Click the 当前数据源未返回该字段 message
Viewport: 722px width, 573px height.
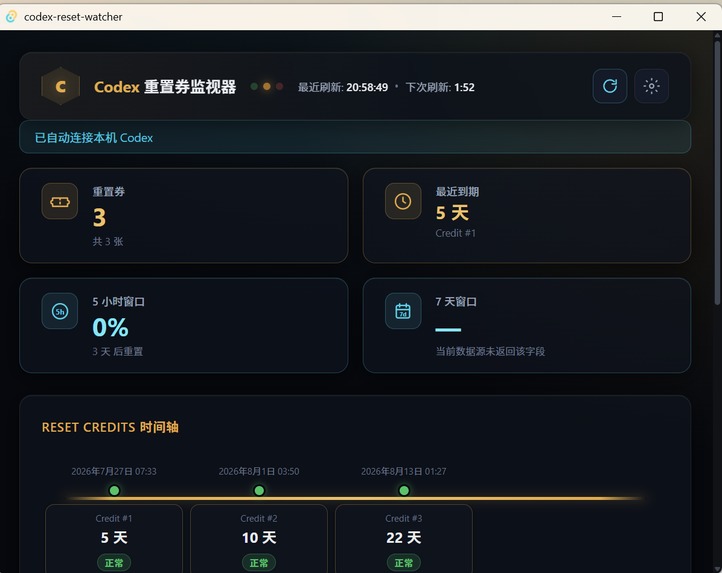point(490,351)
